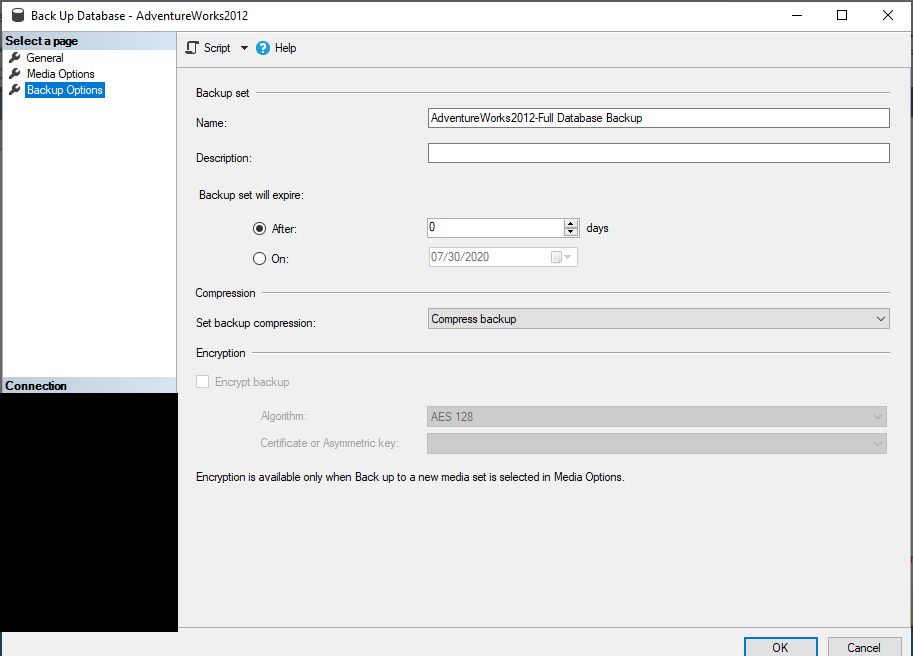Screen dimensions: 913x656
Task: Click the encryption availability note text
Action: point(410,477)
